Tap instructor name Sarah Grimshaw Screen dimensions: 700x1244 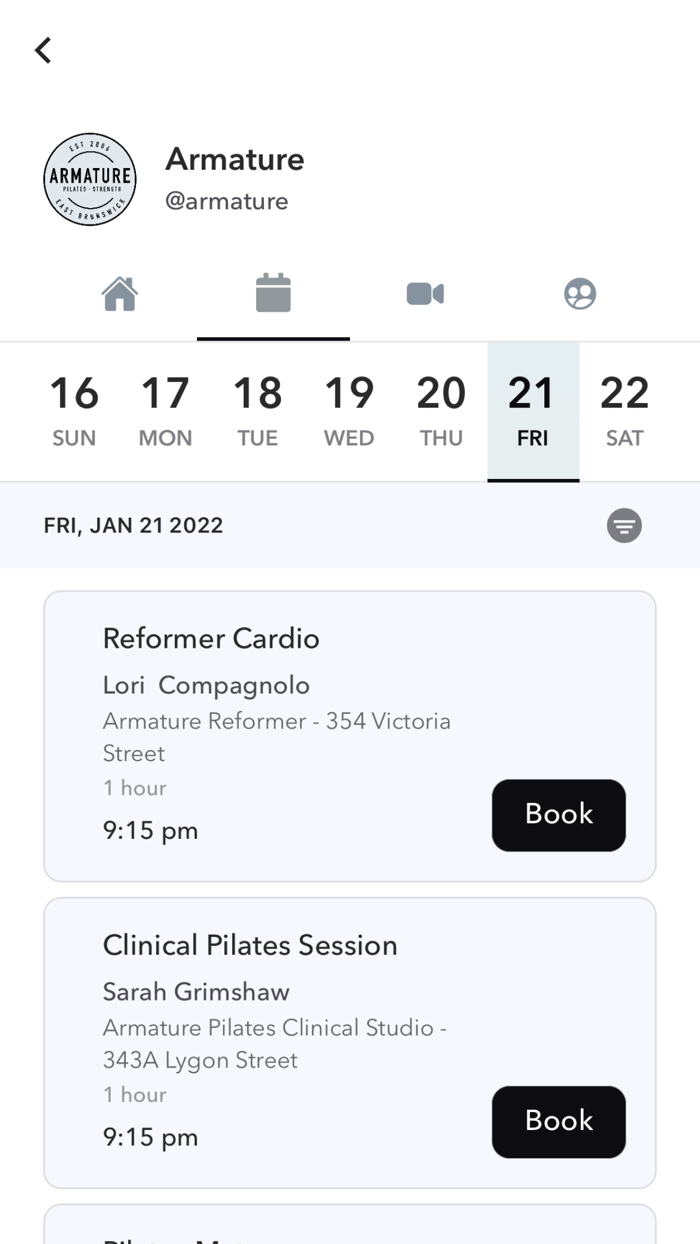point(196,992)
